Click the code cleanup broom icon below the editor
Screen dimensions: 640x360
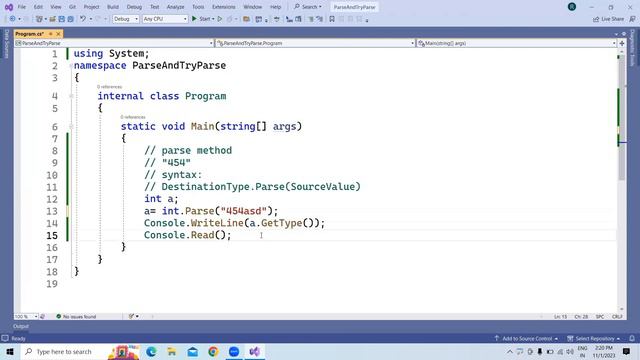click(131, 316)
